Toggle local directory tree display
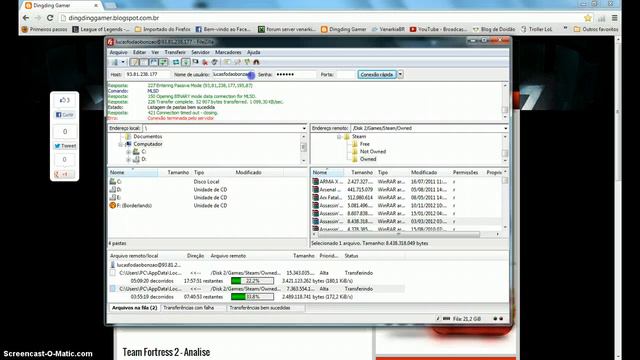640x360 pixels. click(x=144, y=62)
